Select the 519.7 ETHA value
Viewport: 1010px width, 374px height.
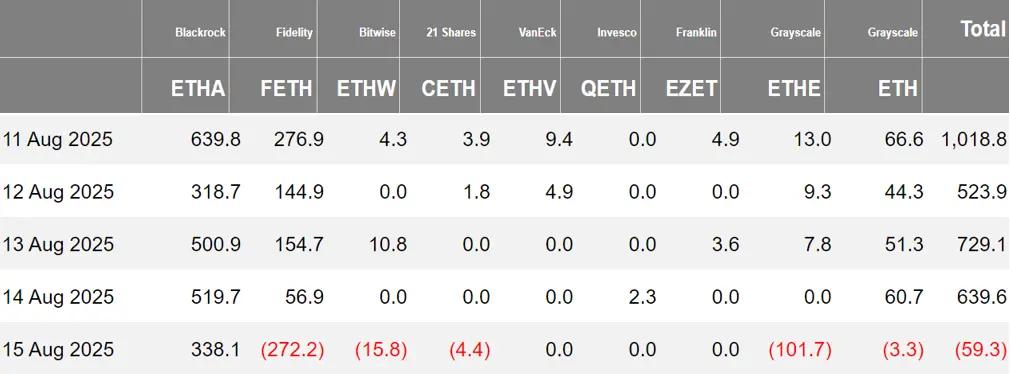(216, 297)
